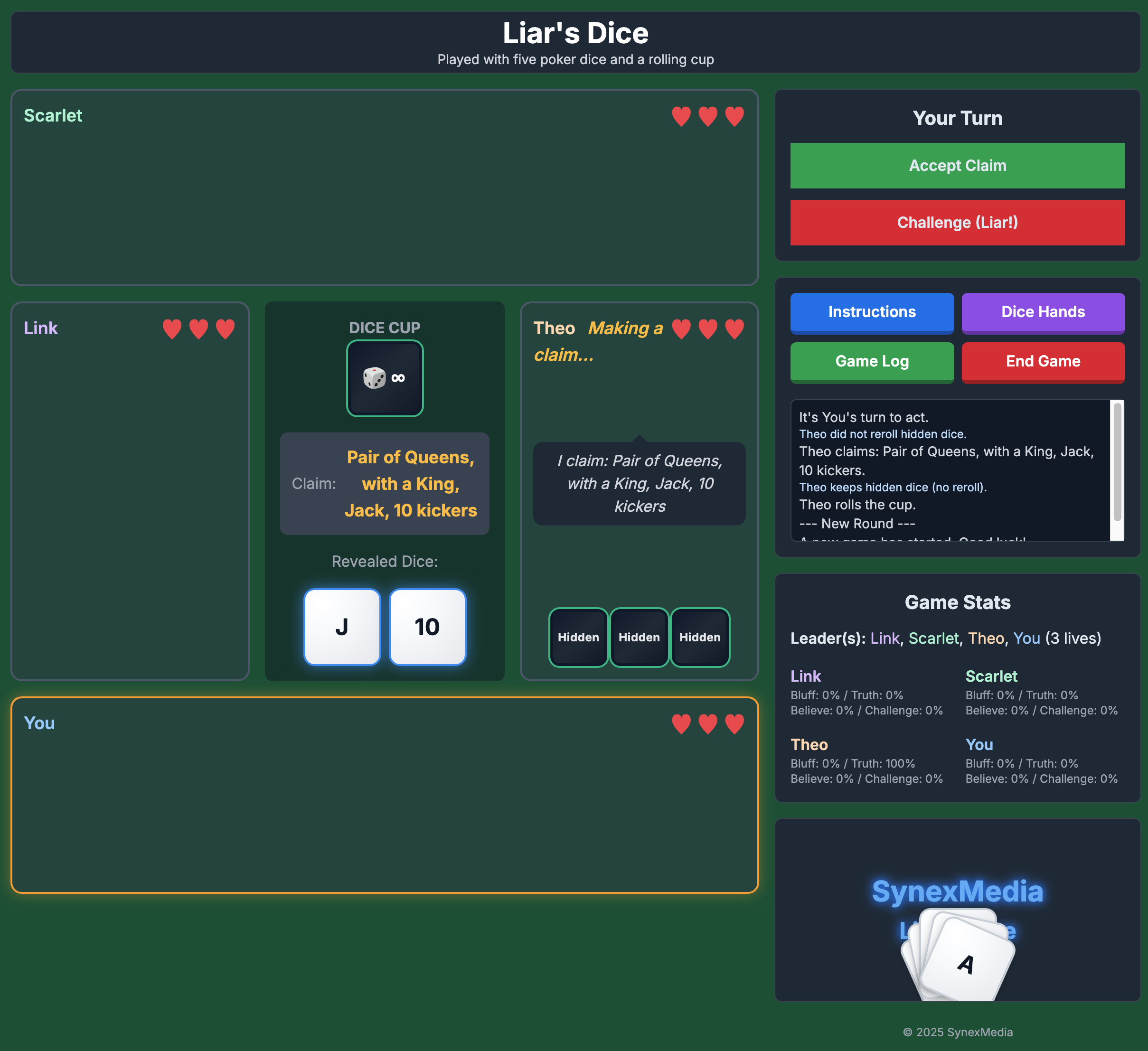Open the Instructions panel
The image size is (1148, 1051).
click(x=871, y=312)
